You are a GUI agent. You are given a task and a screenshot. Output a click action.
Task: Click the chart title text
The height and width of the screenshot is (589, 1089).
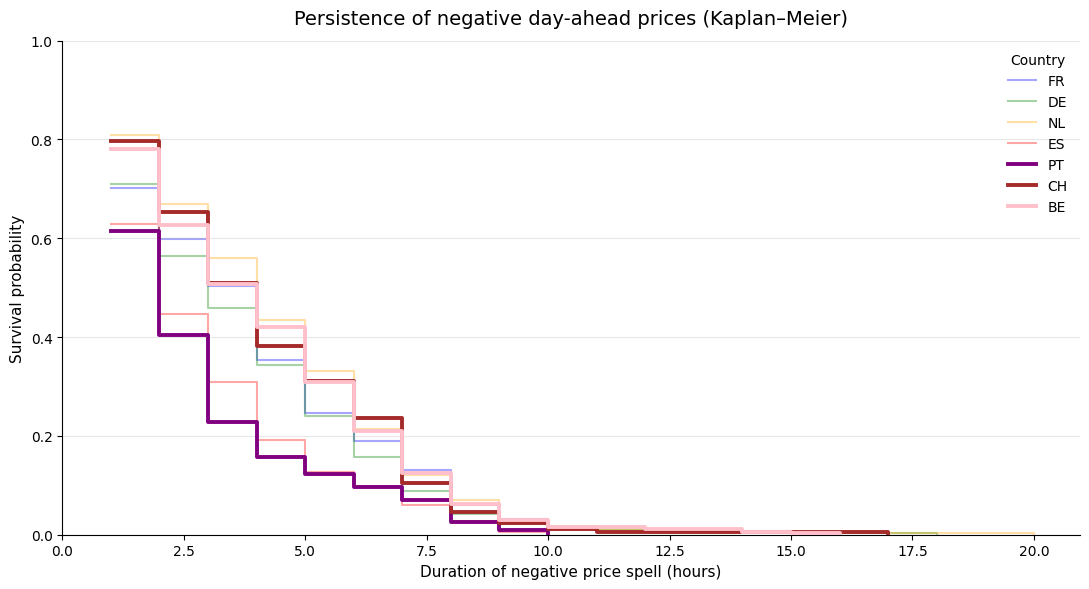(570, 19)
